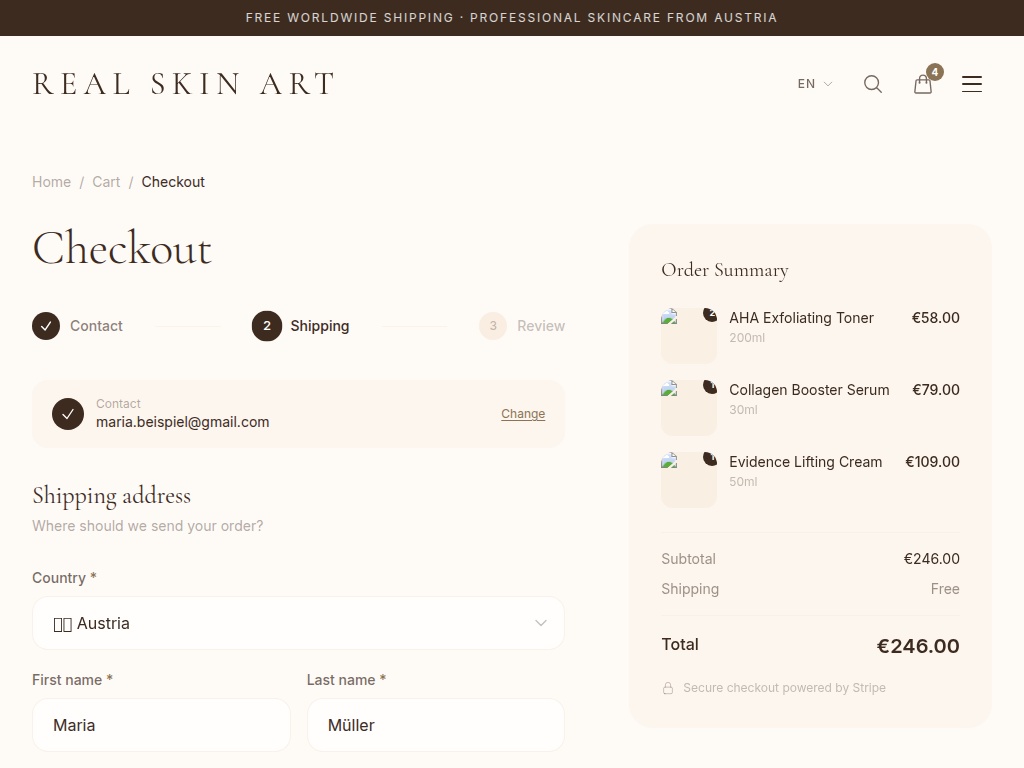Click the chevron arrow in Country field

point(541,623)
